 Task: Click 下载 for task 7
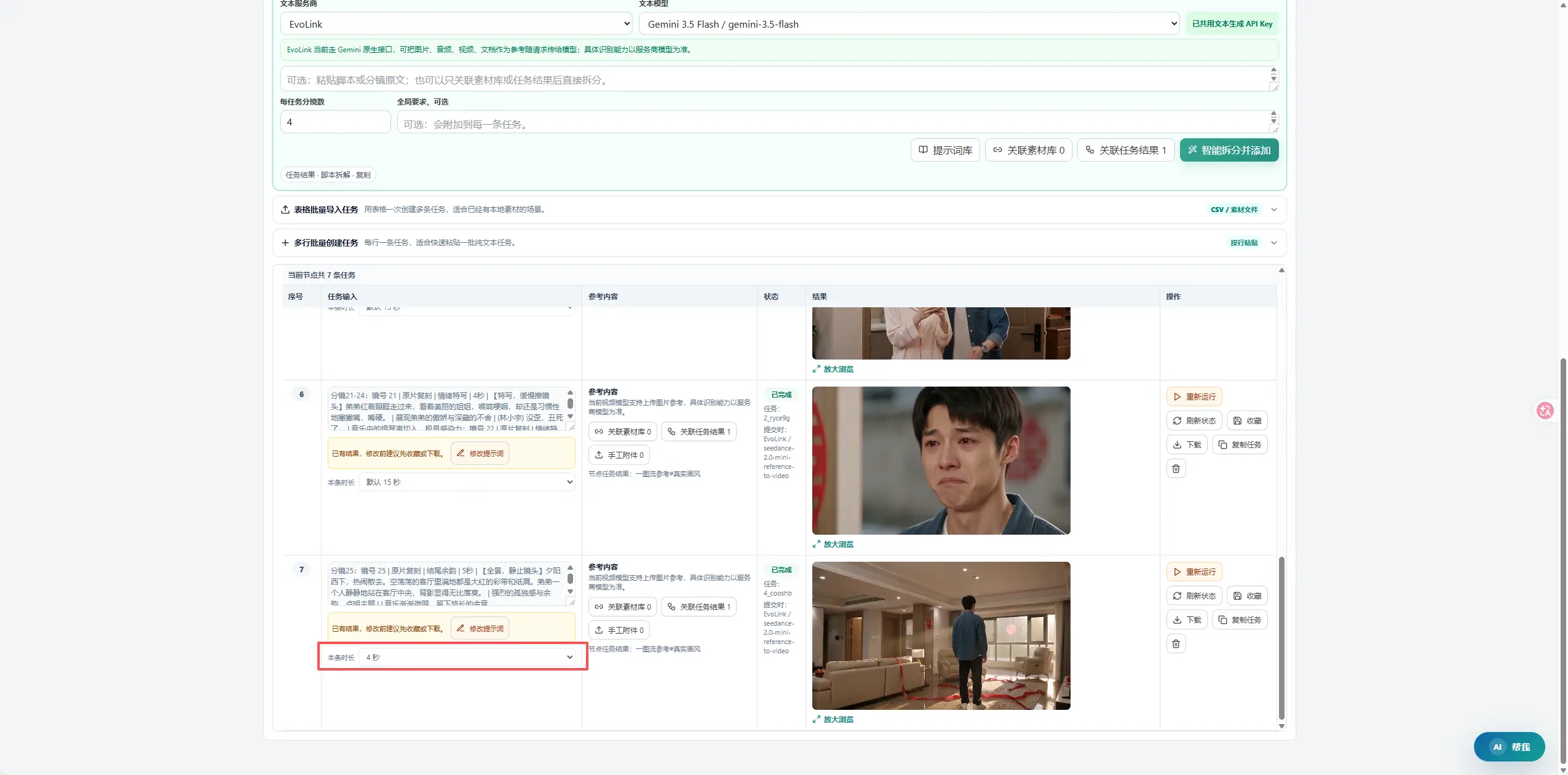1187,620
